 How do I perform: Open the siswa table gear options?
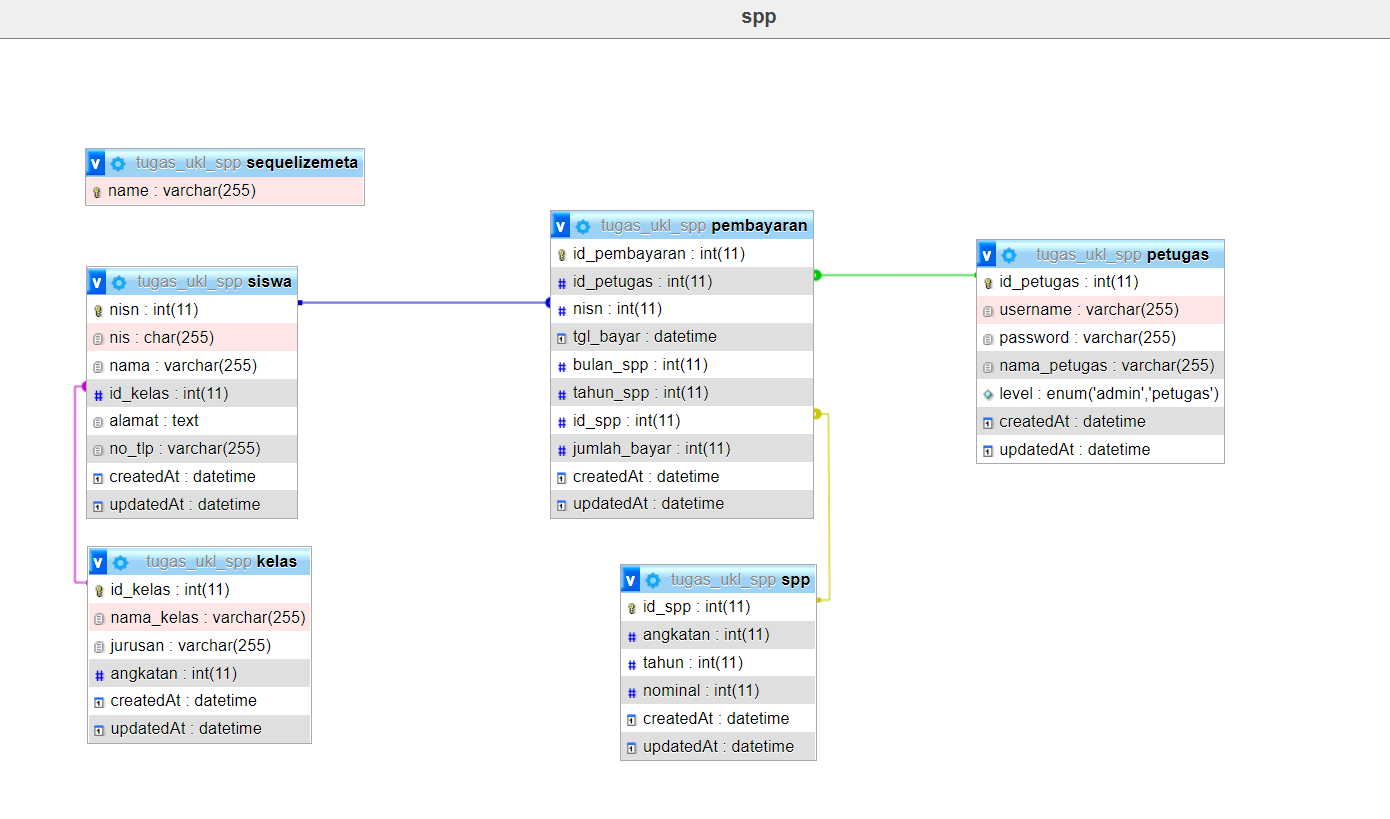[x=119, y=282]
